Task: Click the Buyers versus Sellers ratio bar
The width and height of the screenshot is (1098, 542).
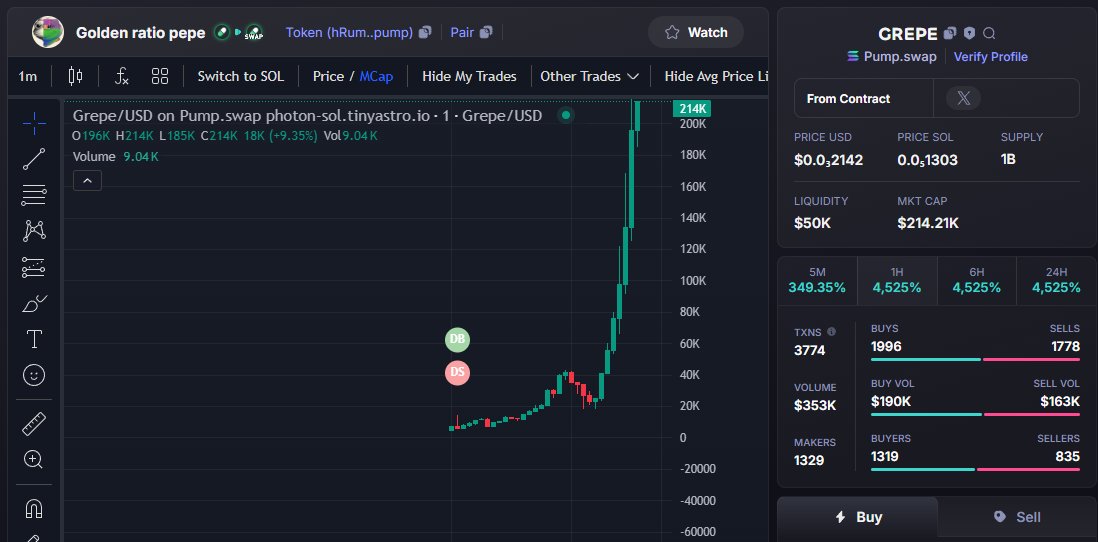Action: [x=975, y=469]
